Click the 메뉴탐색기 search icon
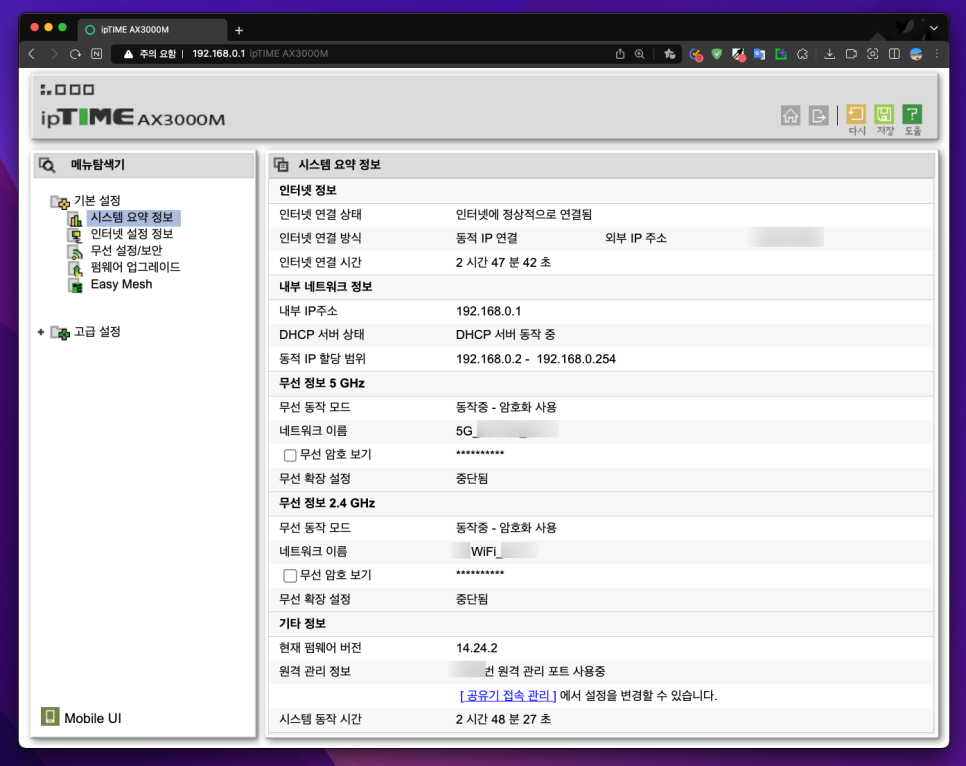Image resolution: width=966 pixels, height=766 pixels. 47,165
